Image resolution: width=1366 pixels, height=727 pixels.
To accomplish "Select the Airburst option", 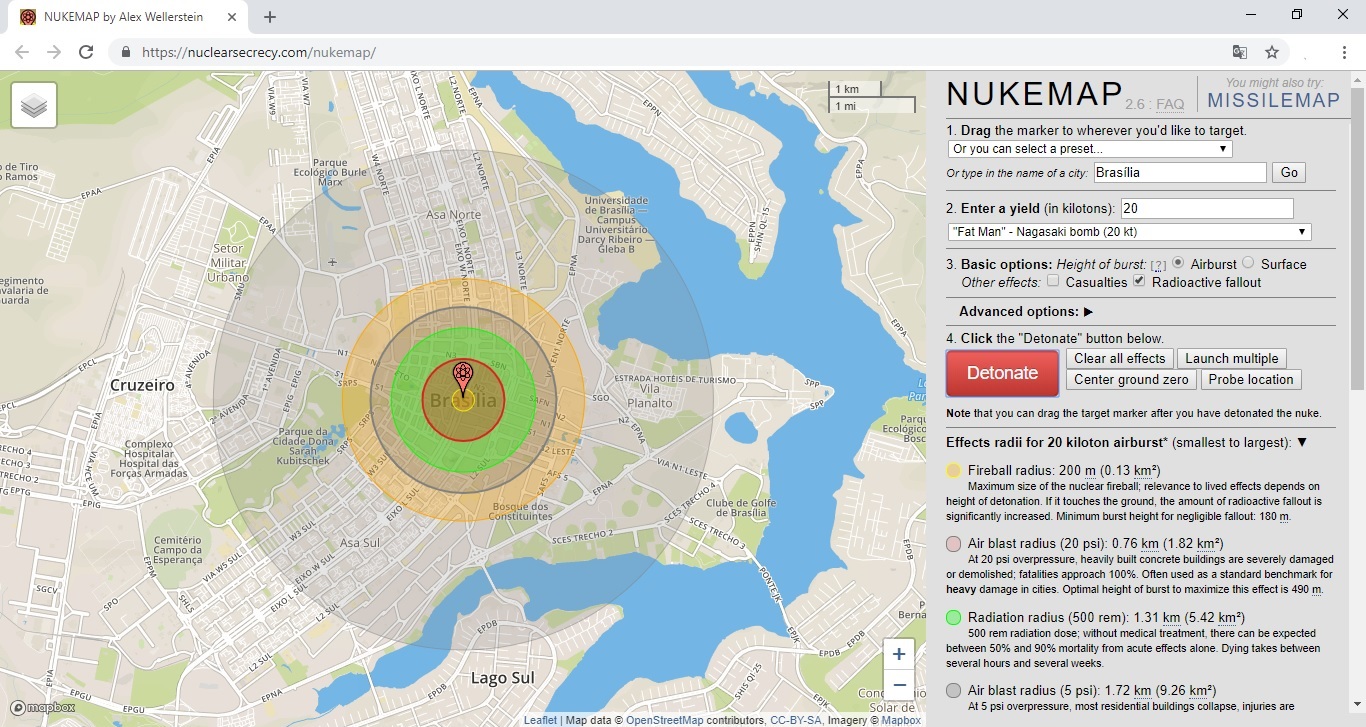I will [1179, 263].
